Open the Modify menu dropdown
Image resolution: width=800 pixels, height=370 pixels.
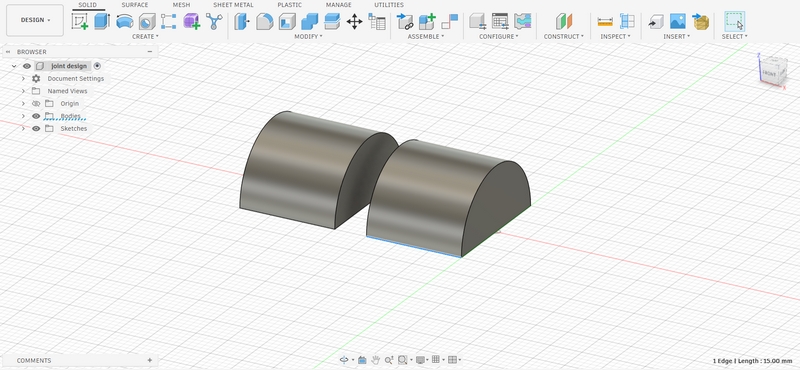click(308, 37)
